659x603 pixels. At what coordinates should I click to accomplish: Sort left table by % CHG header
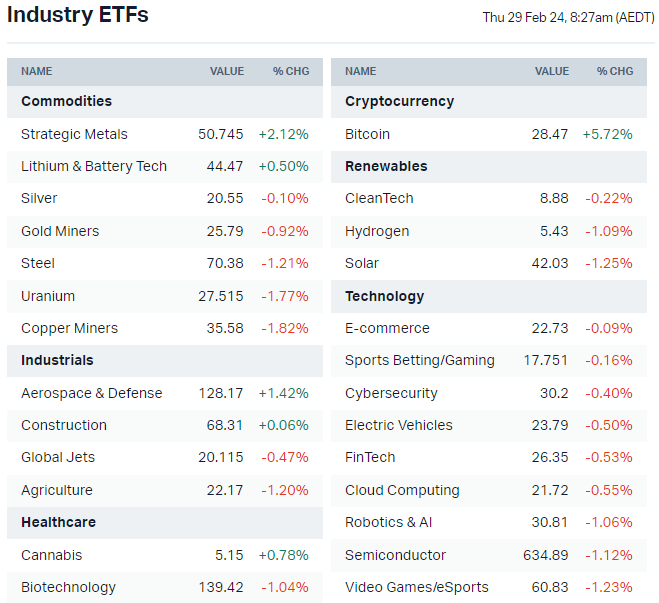[x=290, y=71]
